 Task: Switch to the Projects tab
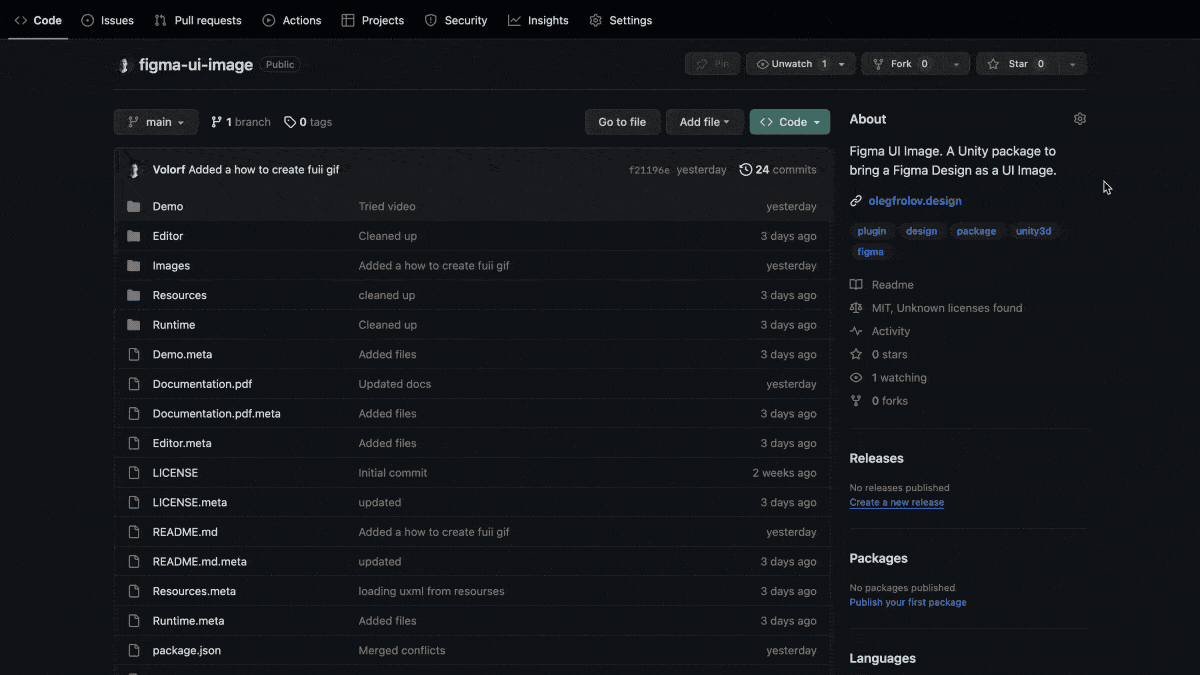tap(373, 20)
